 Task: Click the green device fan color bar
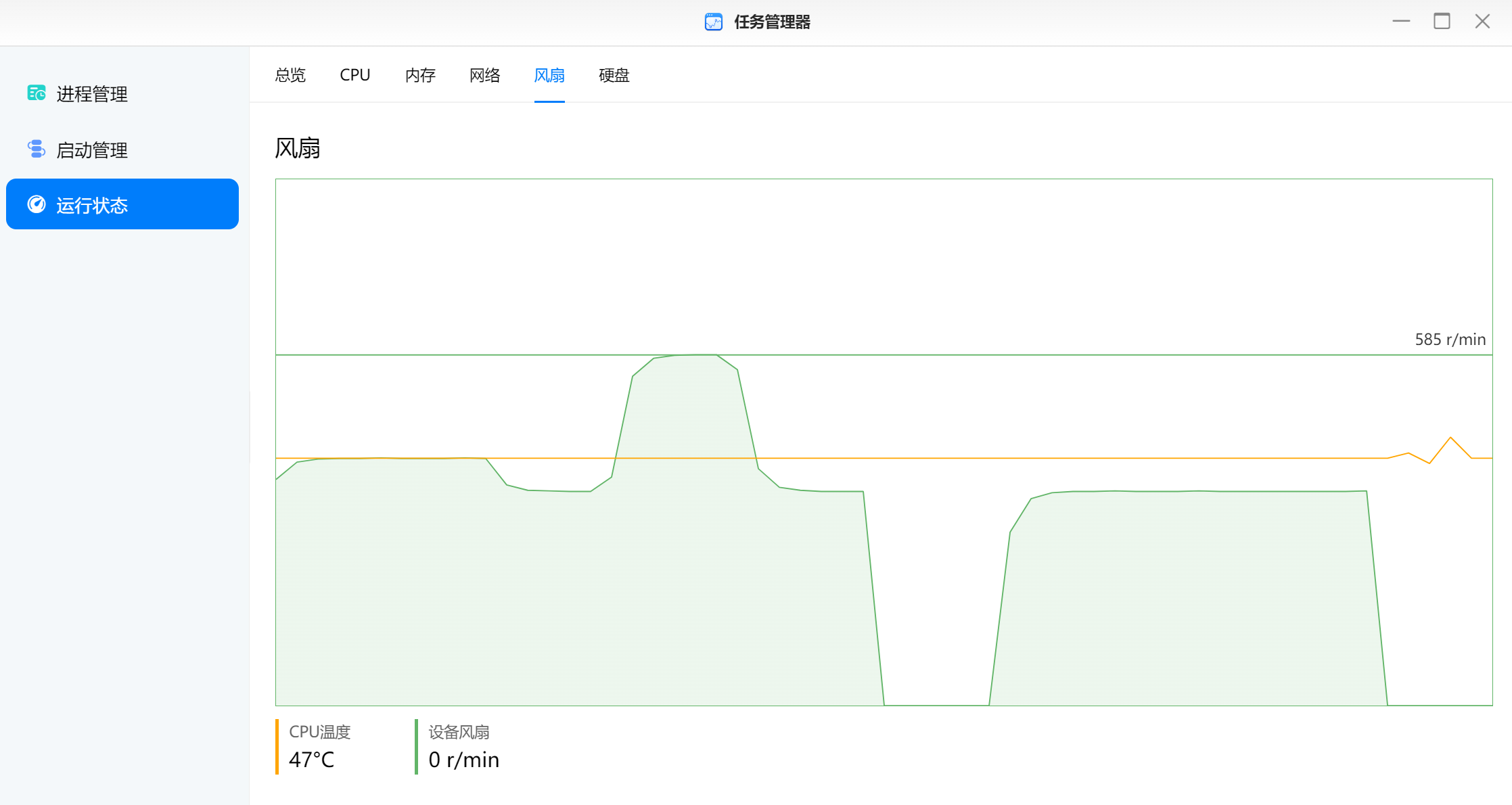point(417,746)
